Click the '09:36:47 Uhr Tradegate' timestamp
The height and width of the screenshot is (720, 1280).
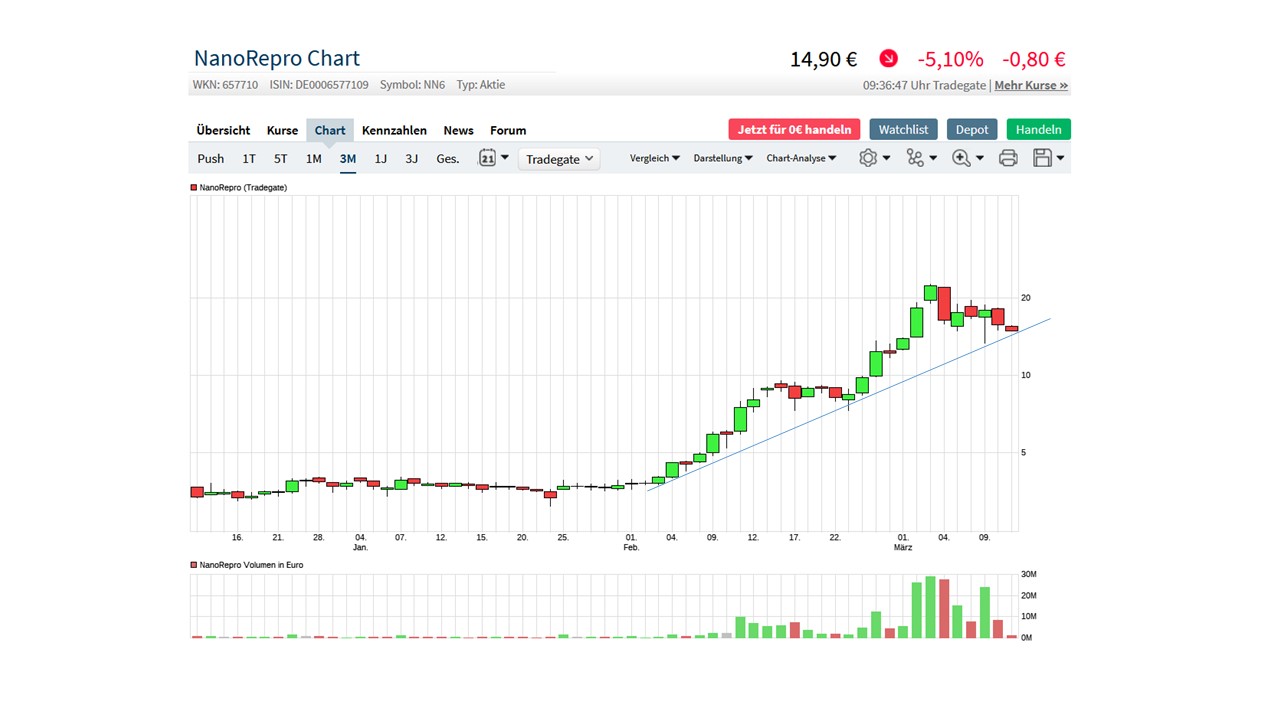tap(925, 86)
